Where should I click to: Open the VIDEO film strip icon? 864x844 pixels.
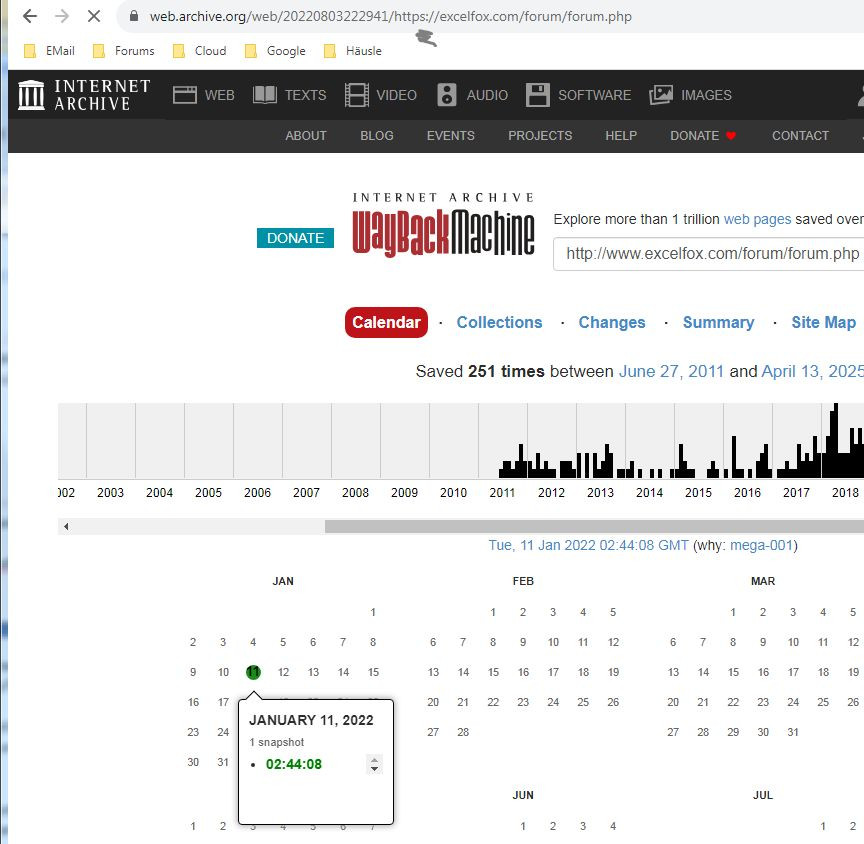click(357, 95)
